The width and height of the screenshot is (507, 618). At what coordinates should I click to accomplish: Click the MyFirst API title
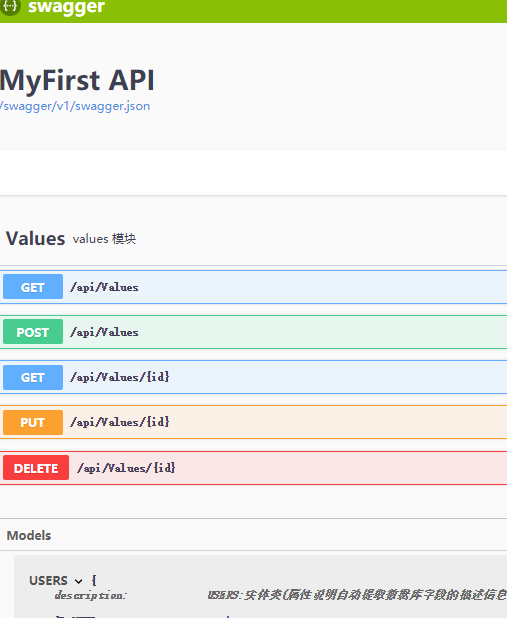pos(77,80)
